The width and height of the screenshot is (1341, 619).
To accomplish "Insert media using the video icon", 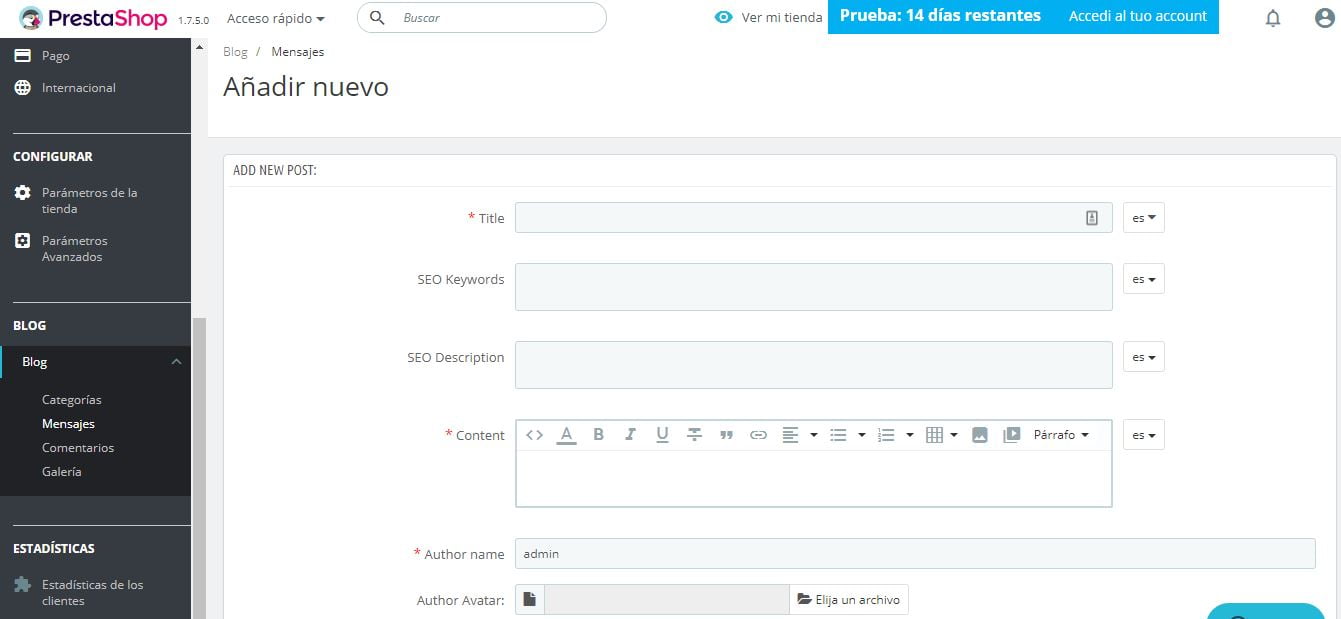I will coord(1012,434).
